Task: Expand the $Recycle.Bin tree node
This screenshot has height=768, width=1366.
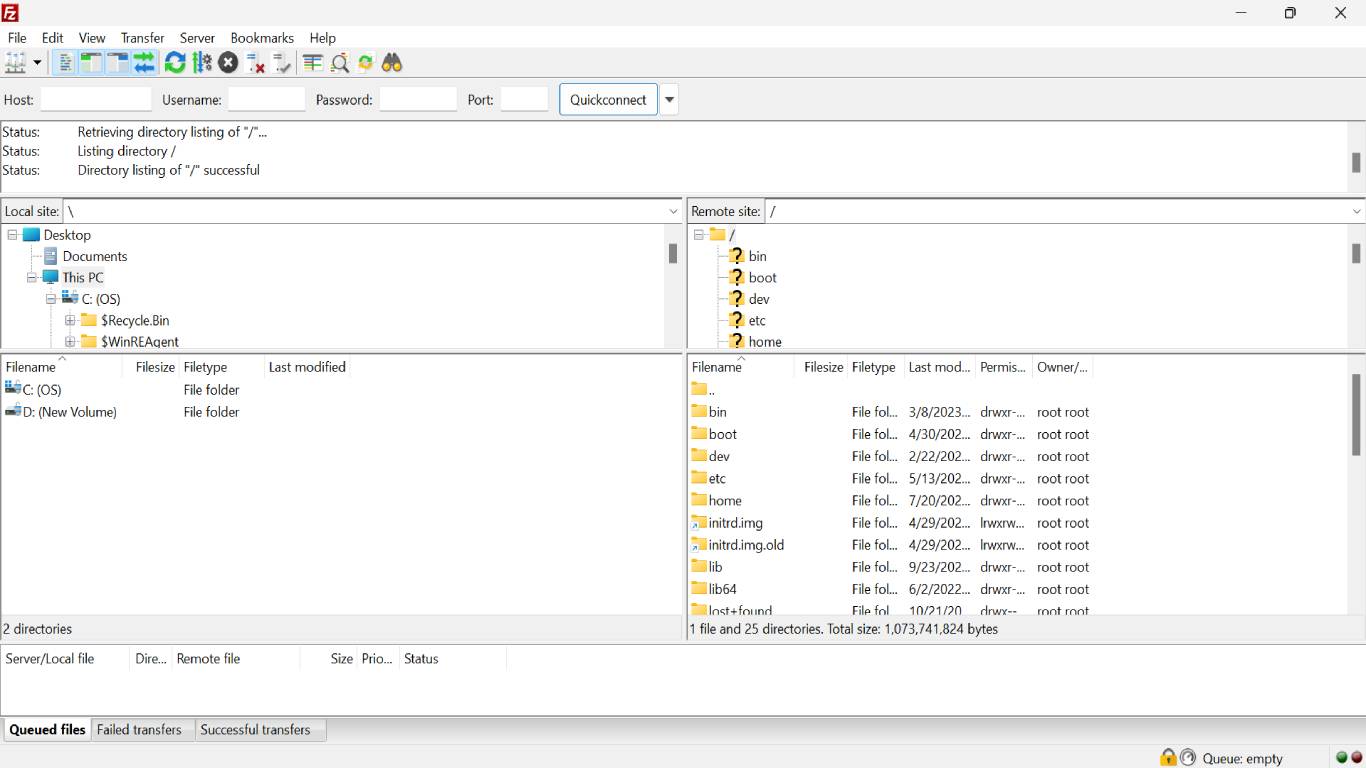Action: (x=70, y=321)
